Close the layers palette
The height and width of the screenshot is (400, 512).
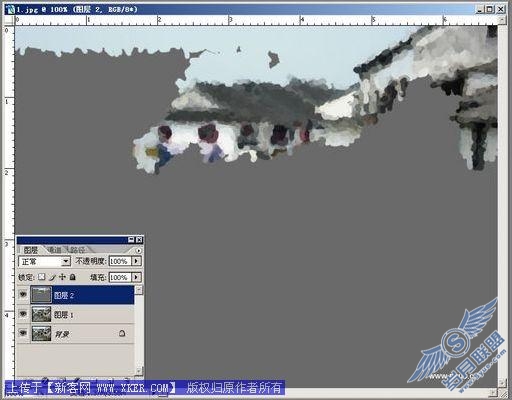139,240
